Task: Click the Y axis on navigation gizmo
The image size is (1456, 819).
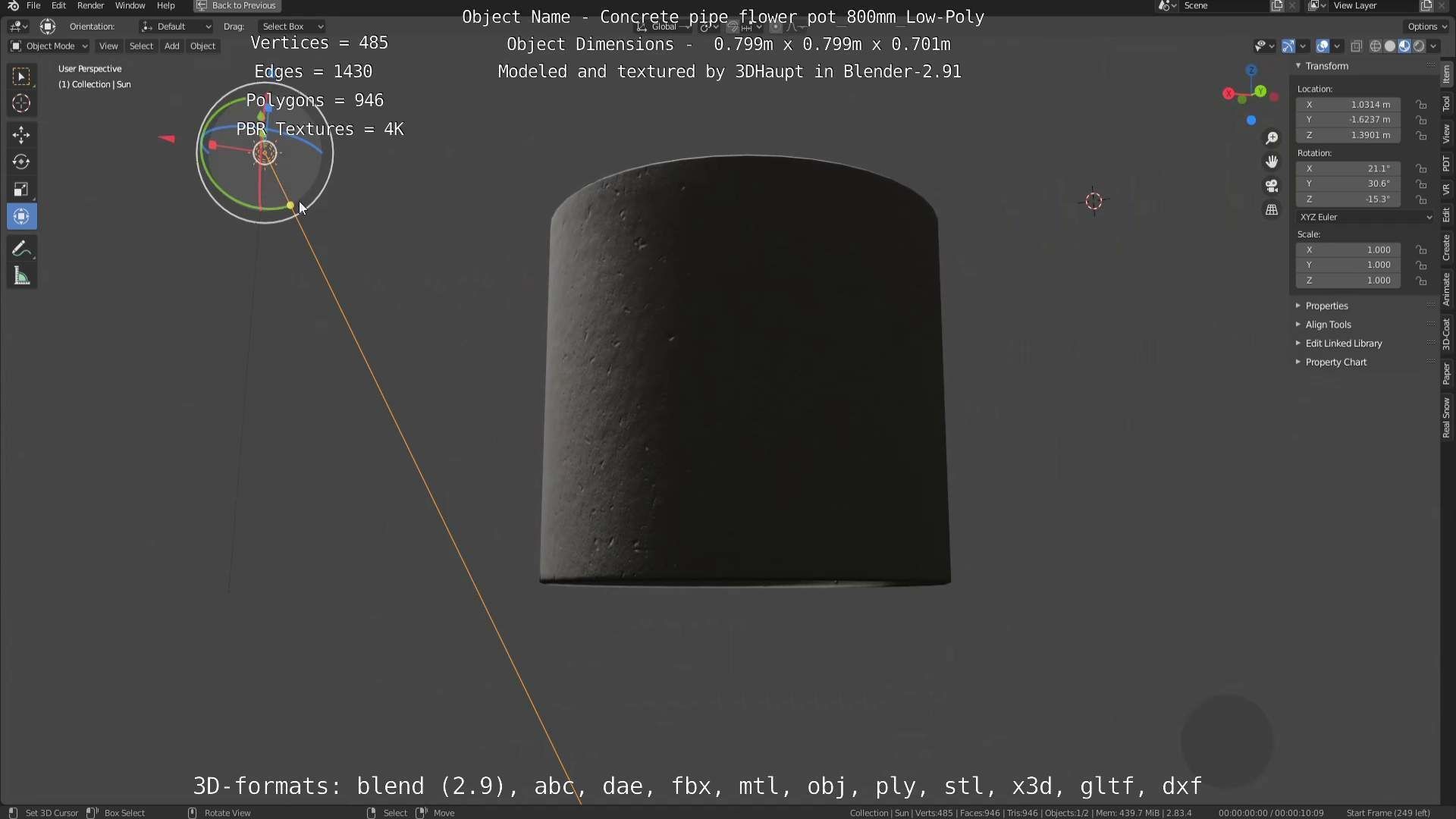Action: [x=1260, y=91]
